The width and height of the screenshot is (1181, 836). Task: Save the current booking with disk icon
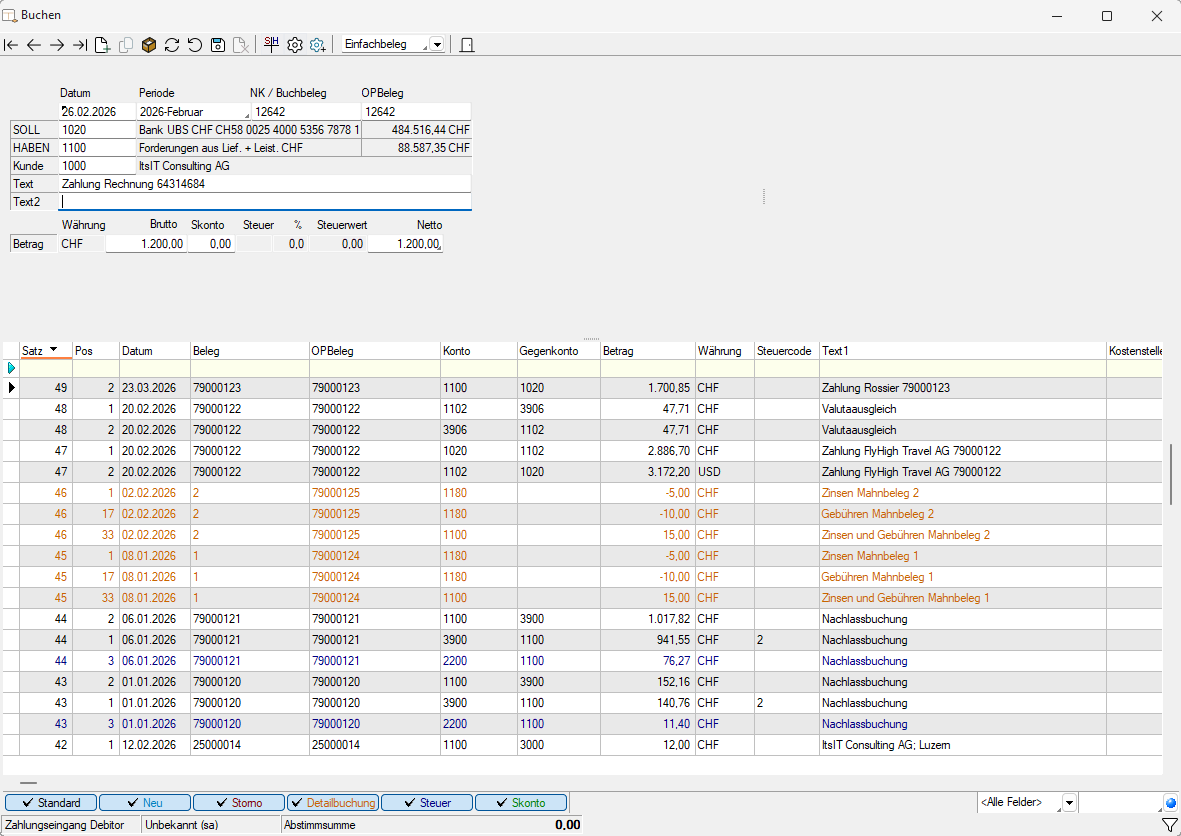point(217,45)
